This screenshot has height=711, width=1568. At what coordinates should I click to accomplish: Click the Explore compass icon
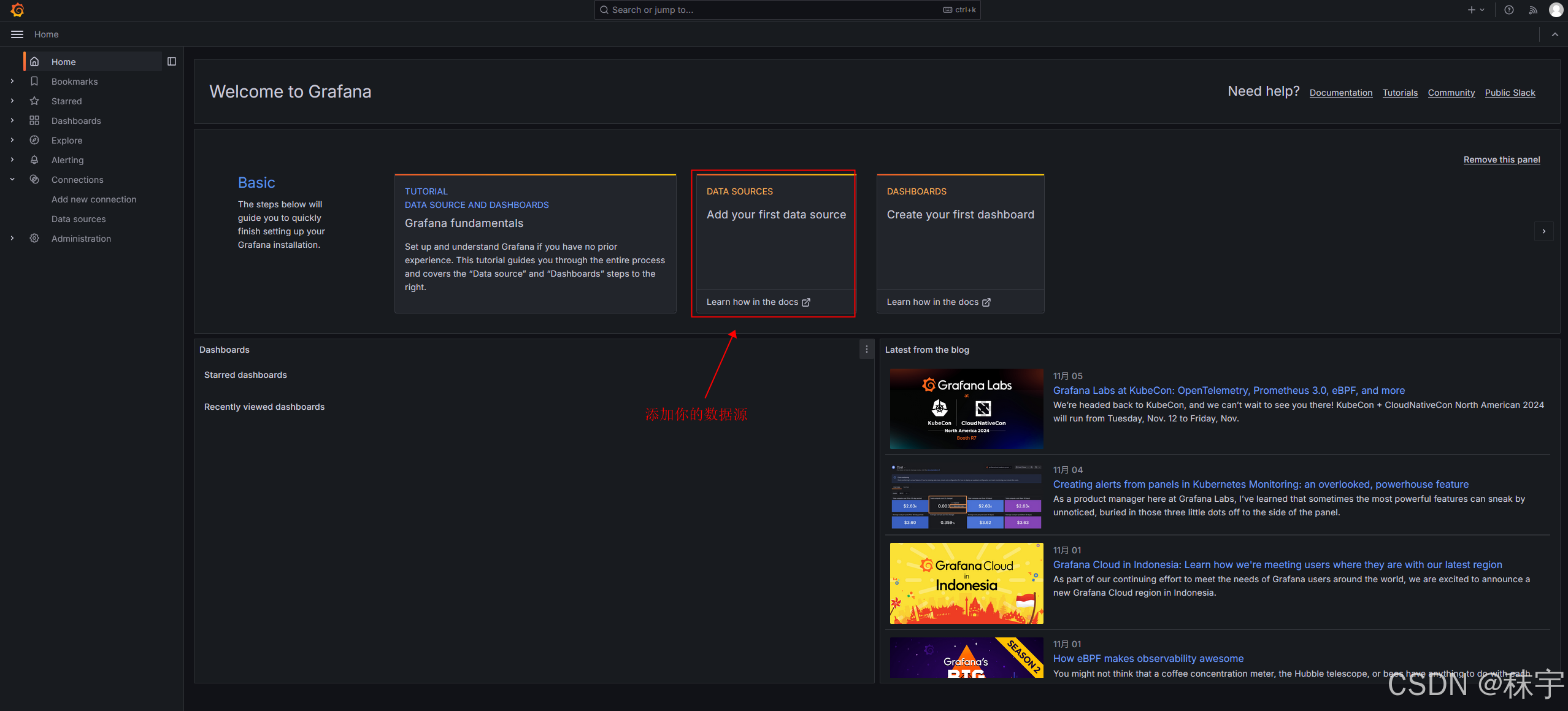[34, 140]
